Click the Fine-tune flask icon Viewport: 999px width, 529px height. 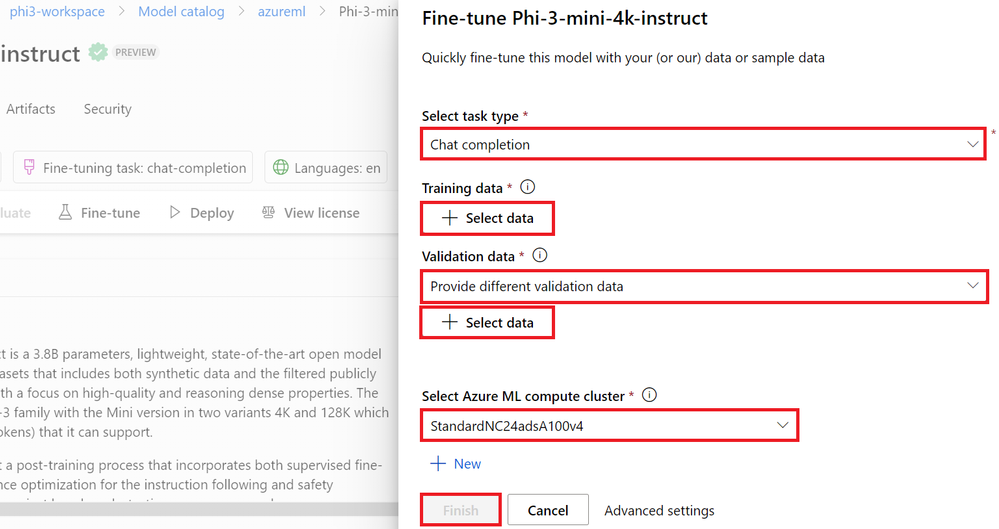click(66, 212)
